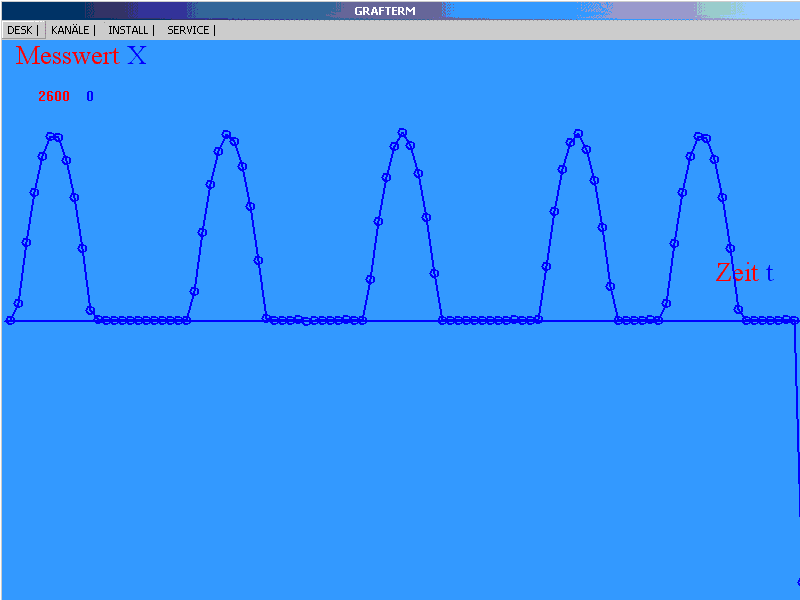Select the red 2600 value
800x600 pixels.
tap(54, 97)
